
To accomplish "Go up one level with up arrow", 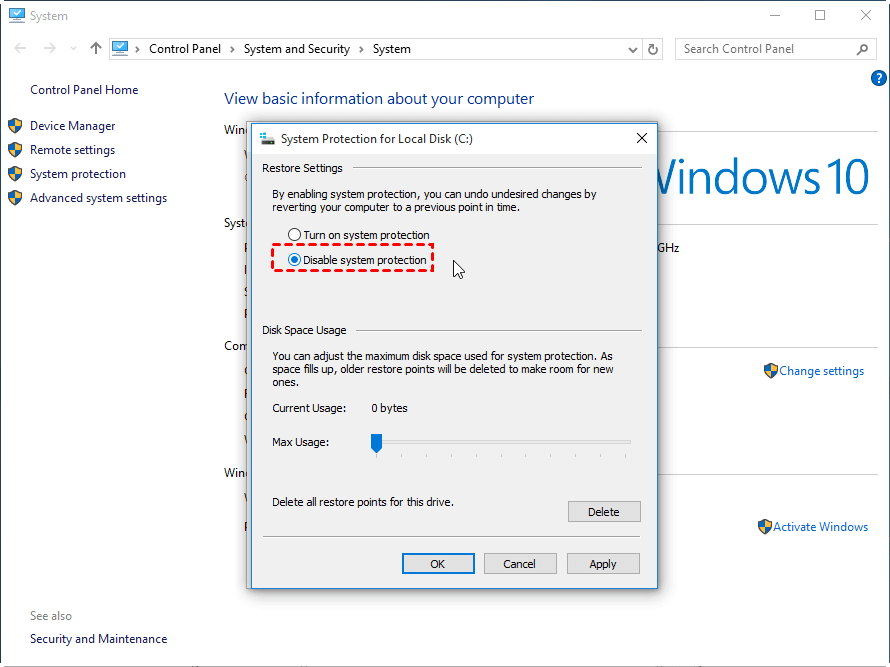I will click(x=96, y=49).
